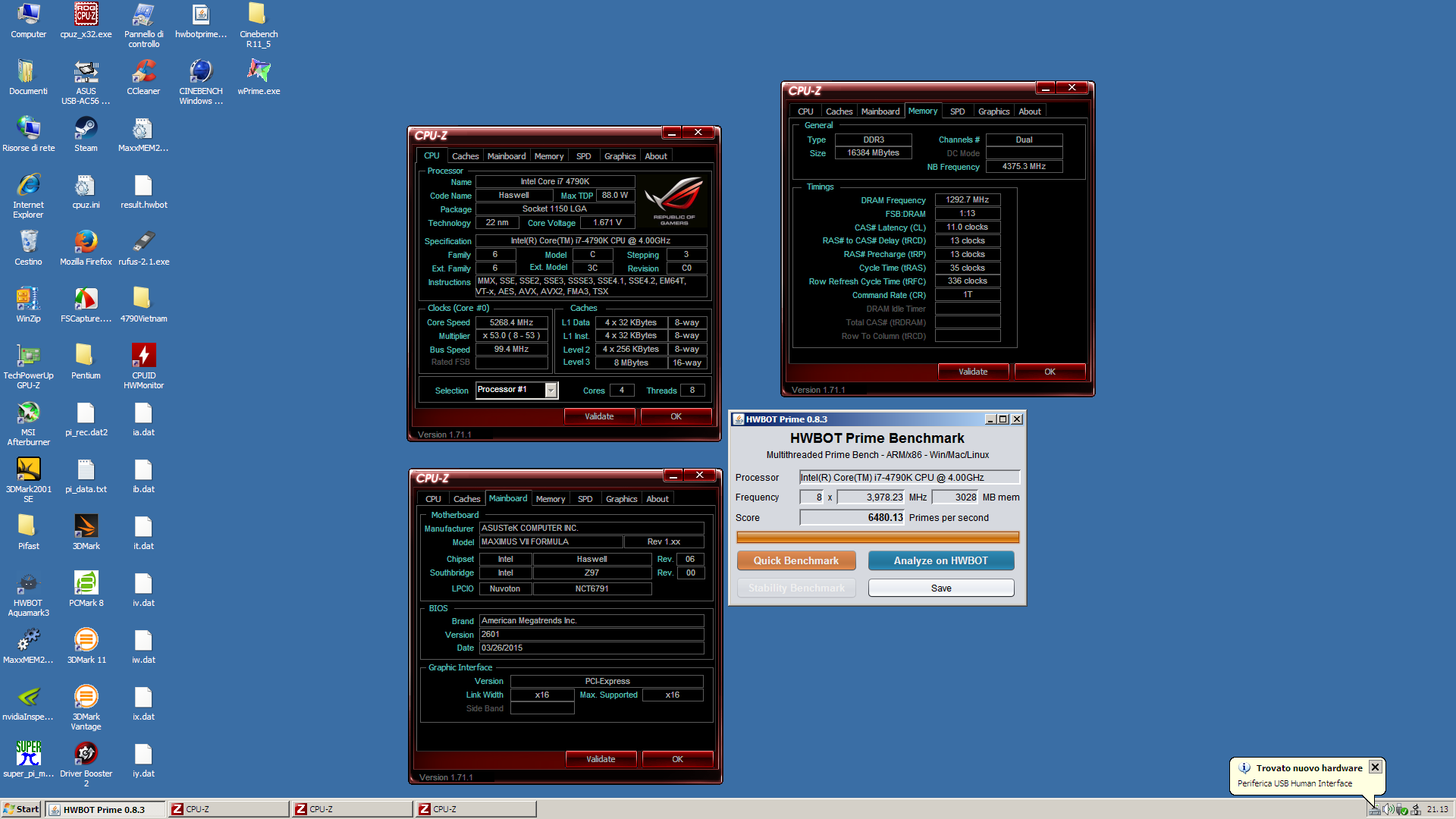
Task: Open Cinebench R11_5 folder
Action: (259, 25)
